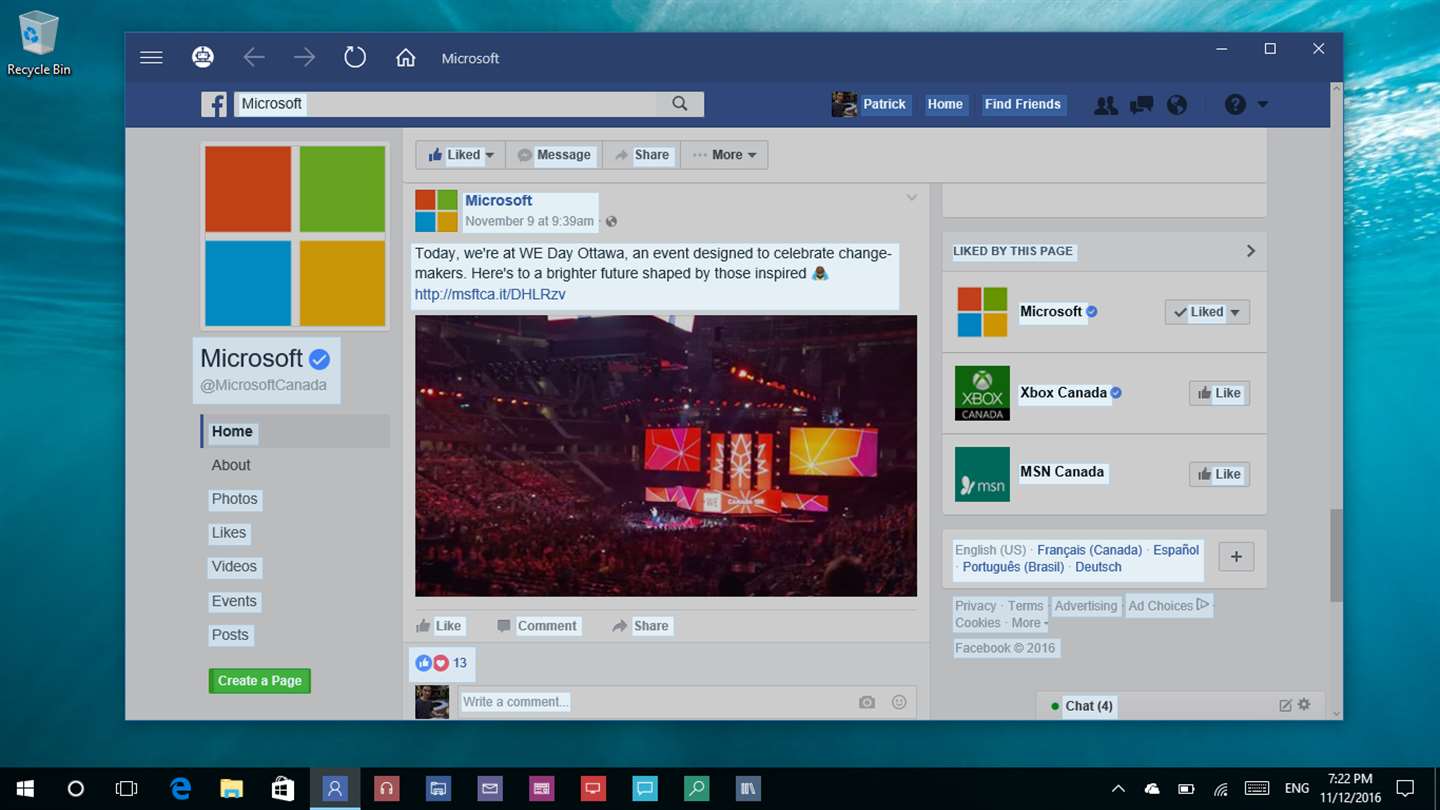Click Comment under the post
The image size is (1440, 810).
pyautogui.click(x=537, y=626)
